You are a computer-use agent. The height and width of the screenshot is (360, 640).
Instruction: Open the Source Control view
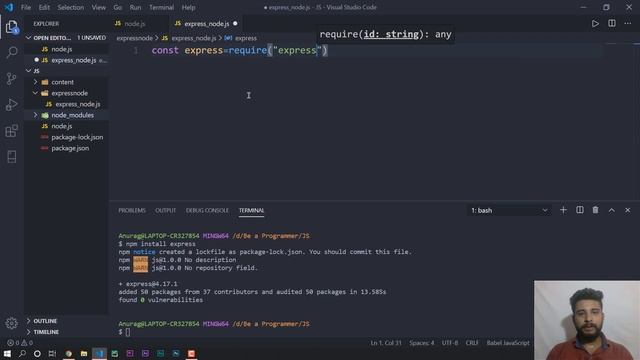tap(12, 78)
